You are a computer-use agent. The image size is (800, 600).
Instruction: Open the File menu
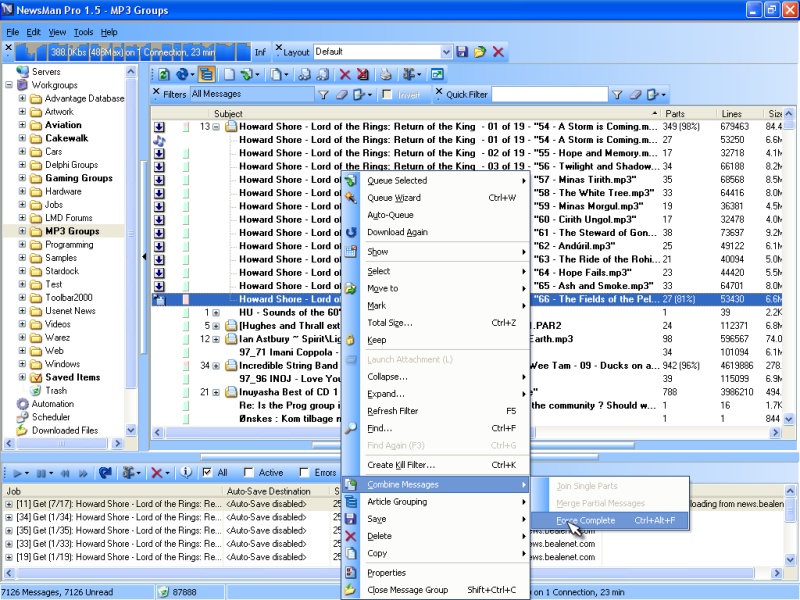pos(13,32)
